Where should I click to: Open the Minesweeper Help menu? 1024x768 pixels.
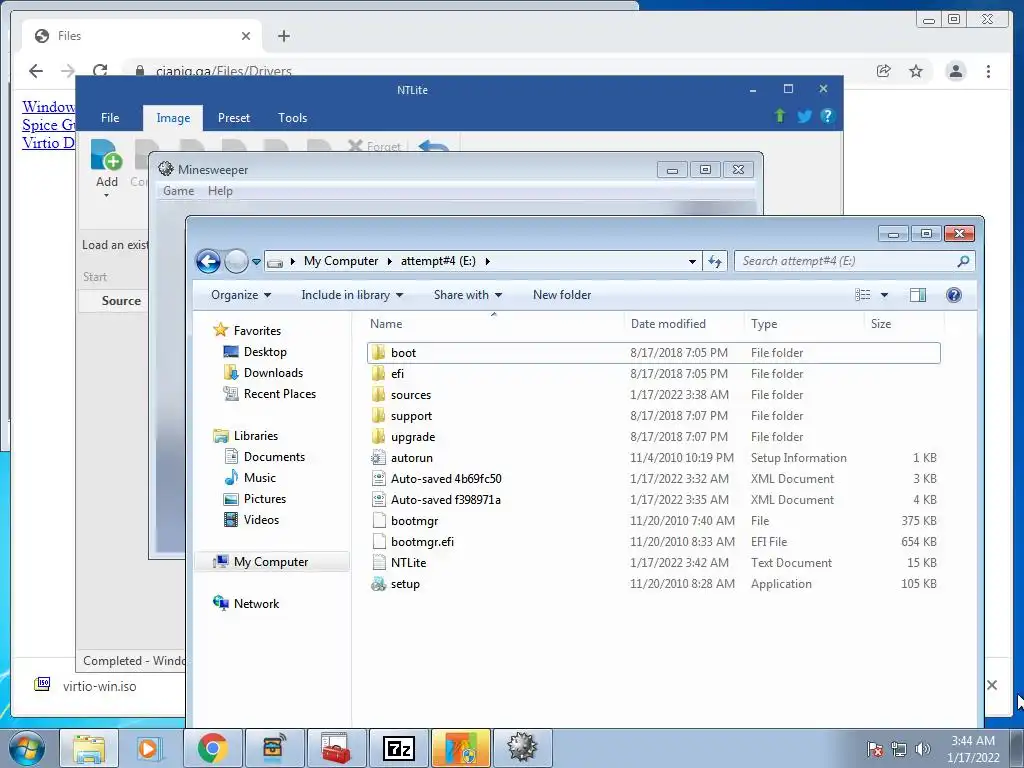pyautogui.click(x=220, y=191)
